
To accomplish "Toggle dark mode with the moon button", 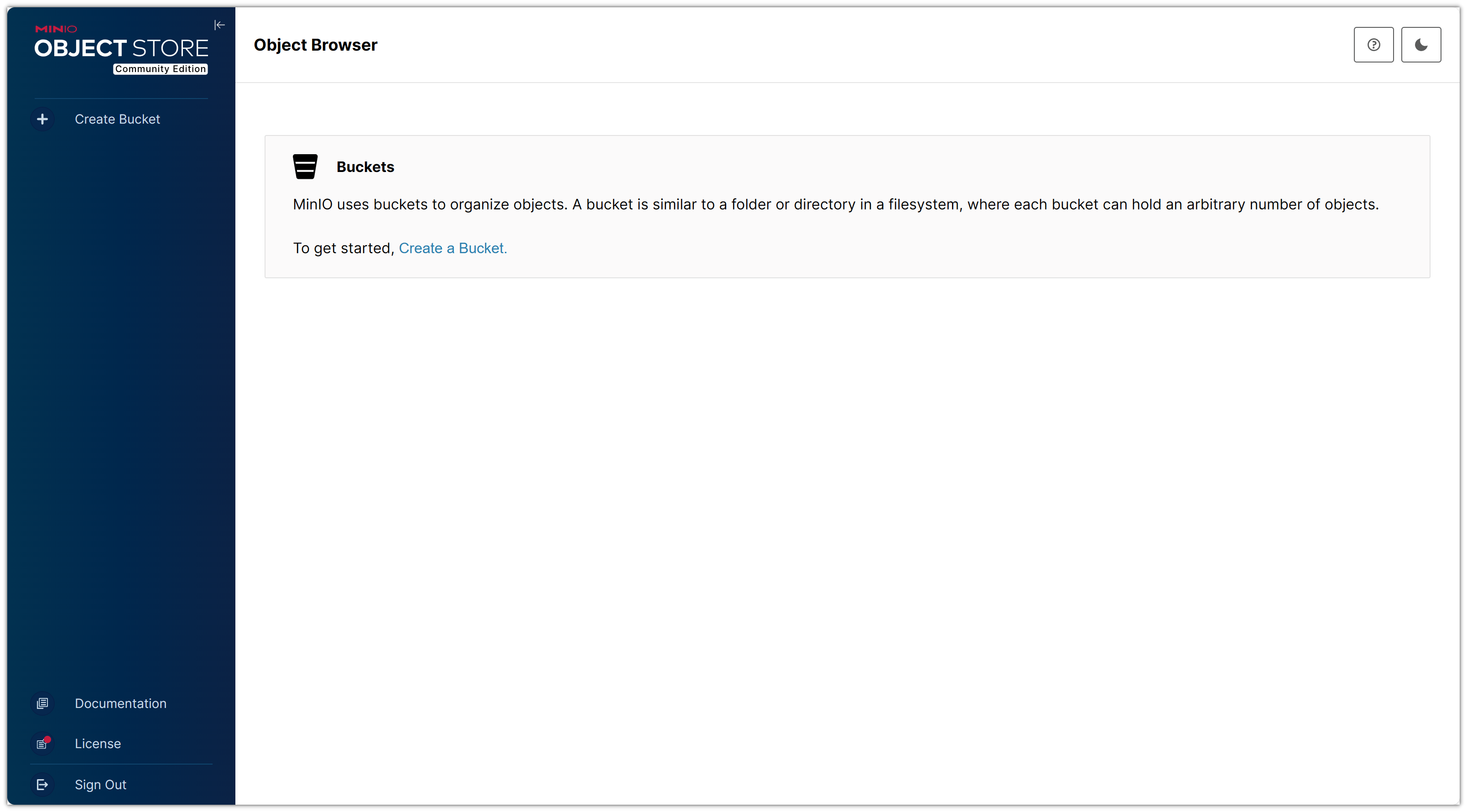I will [1420, 44].
